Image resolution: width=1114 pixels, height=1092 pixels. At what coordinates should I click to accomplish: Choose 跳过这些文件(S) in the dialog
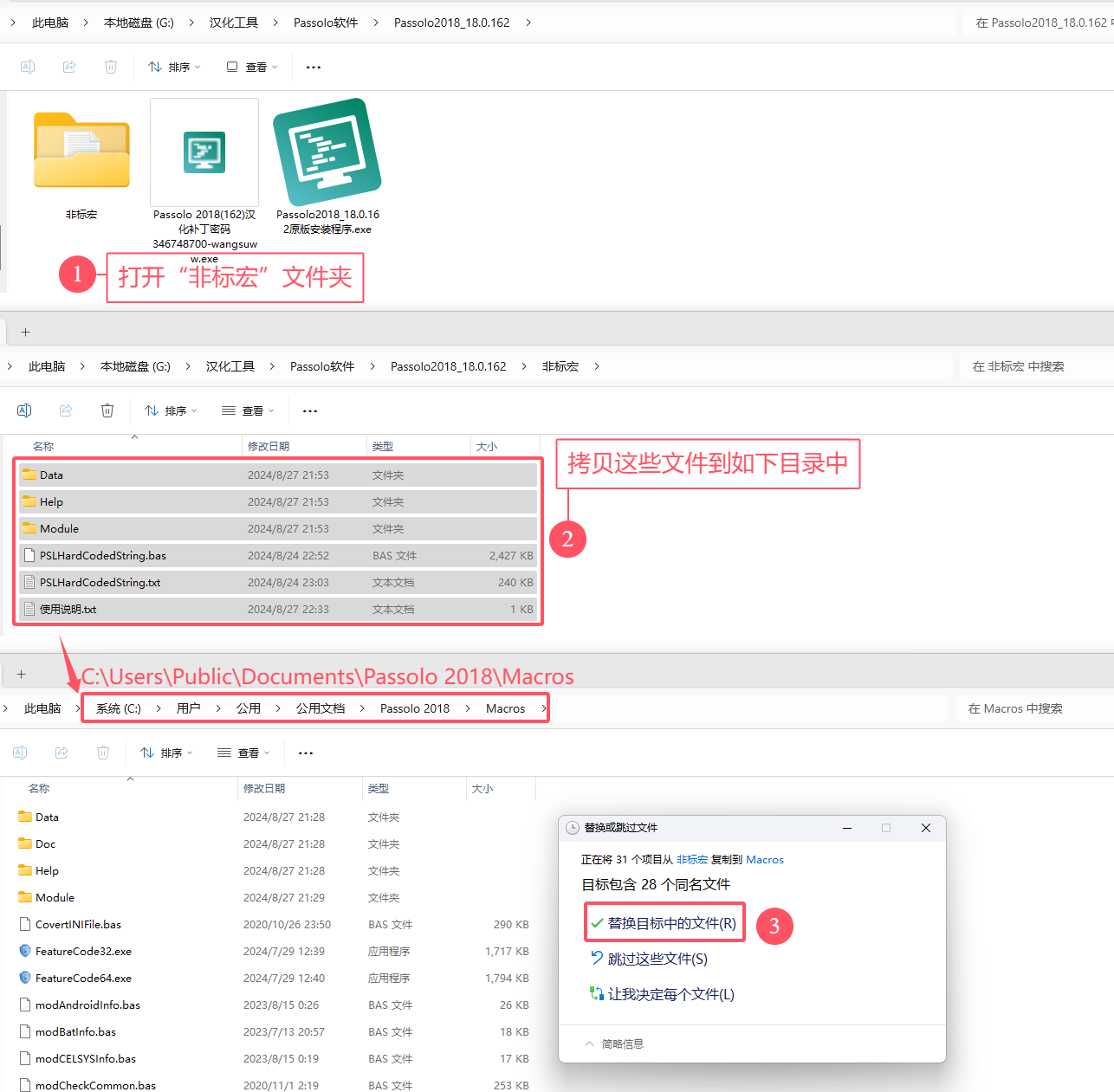pos(650,959)
